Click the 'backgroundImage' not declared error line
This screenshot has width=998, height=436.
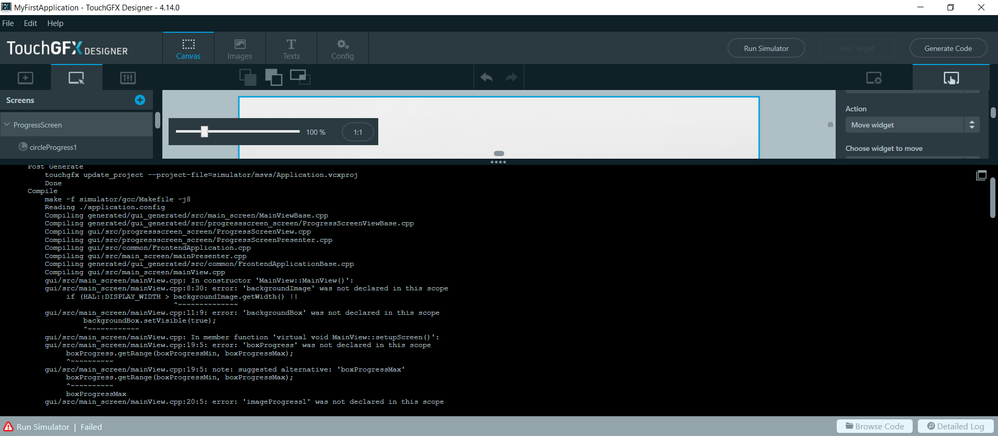(x=246, y=288)
